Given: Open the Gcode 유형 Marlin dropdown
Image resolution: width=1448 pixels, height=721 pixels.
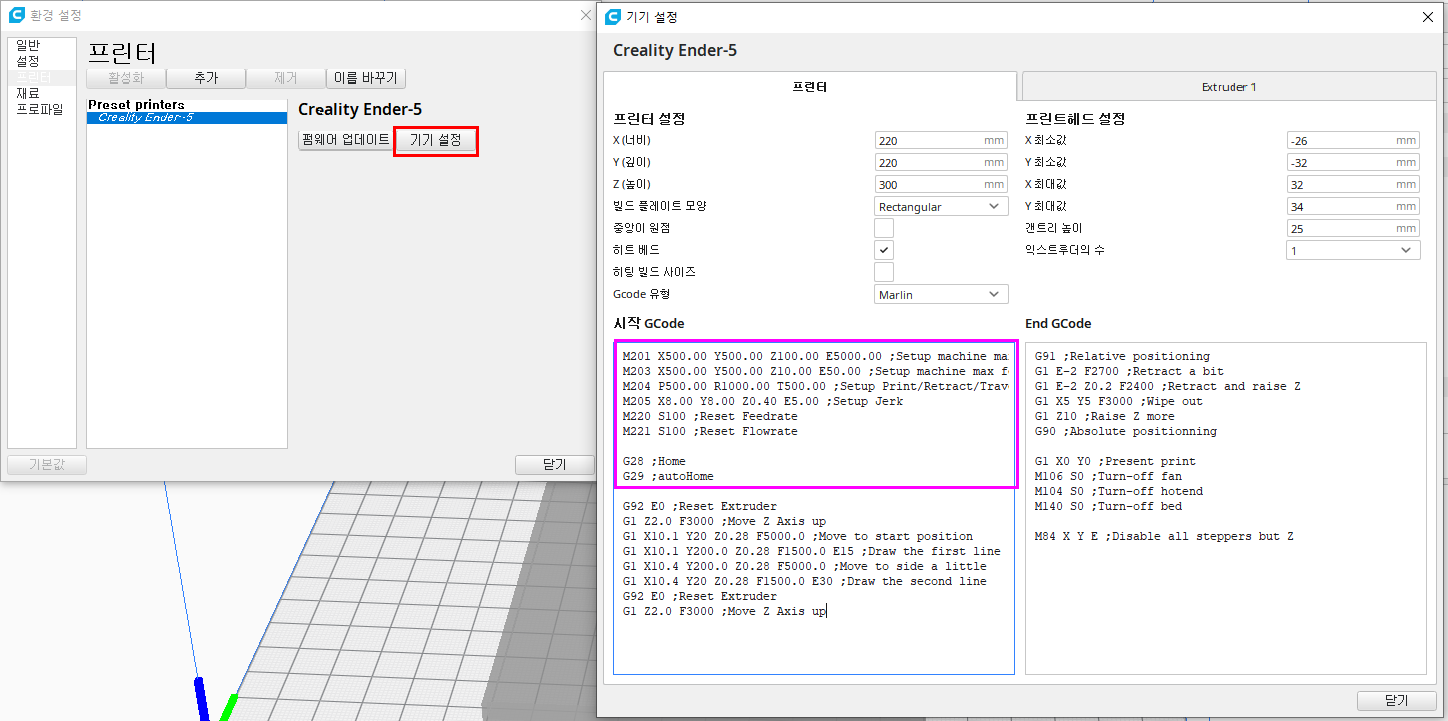Looking at the screenshot, I should click(x=941, y=294).
